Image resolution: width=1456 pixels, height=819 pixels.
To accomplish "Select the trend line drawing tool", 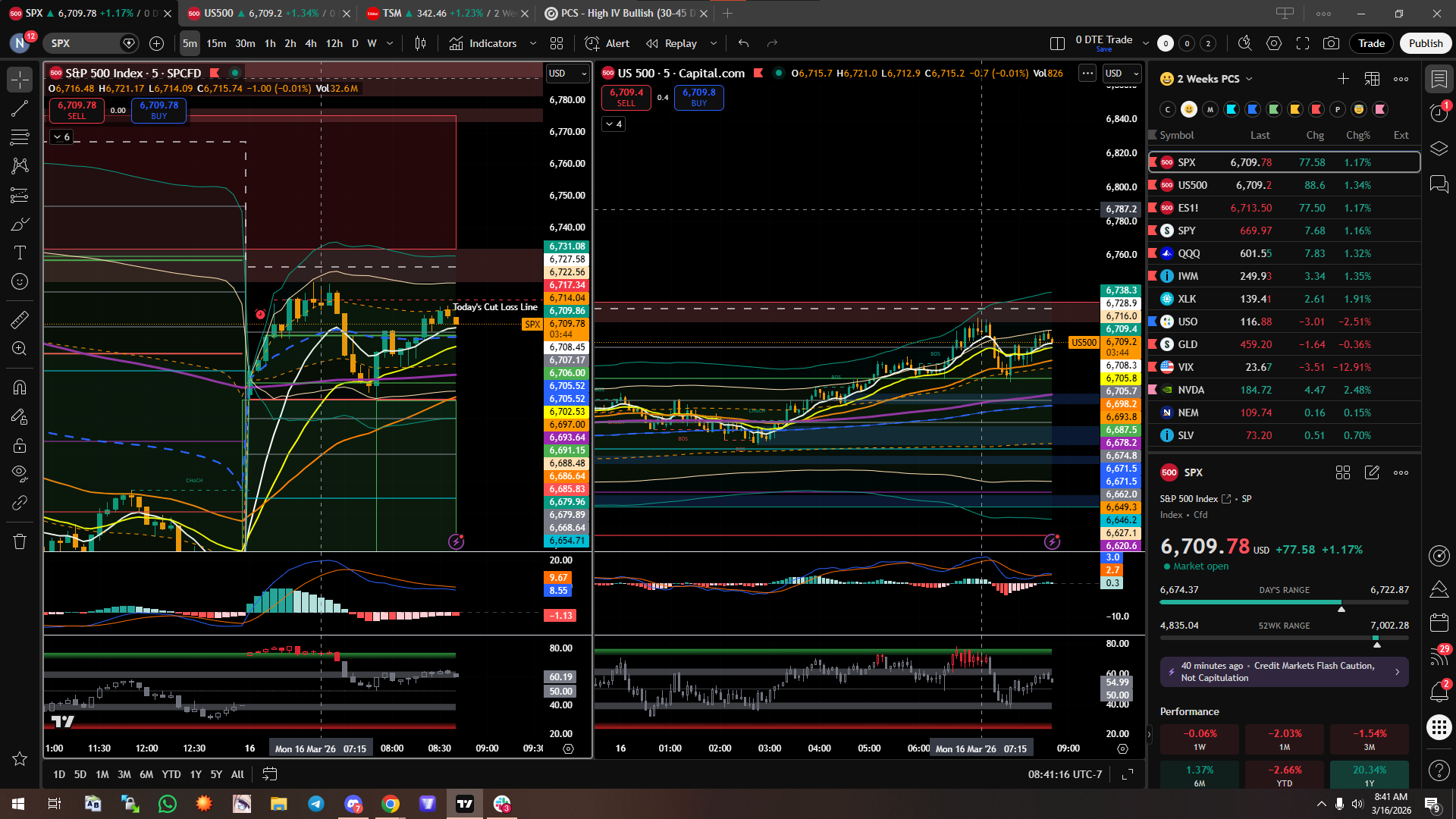I will [20, 108].
